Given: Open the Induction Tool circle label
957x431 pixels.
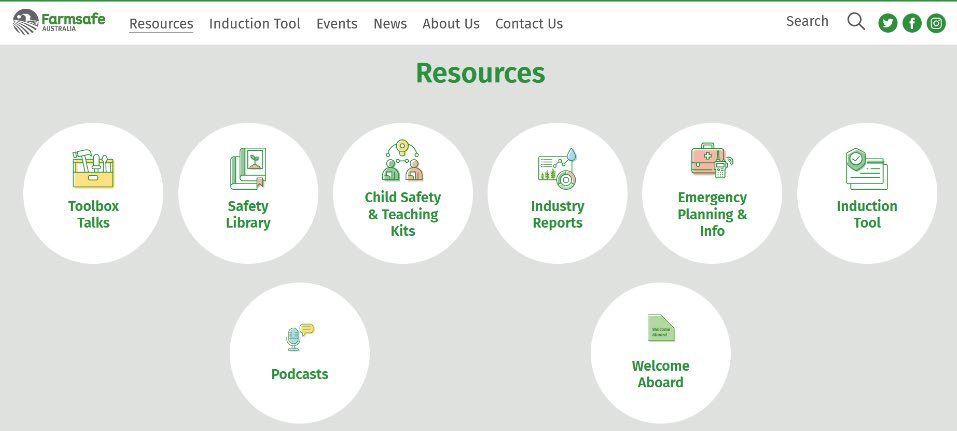Looking at the screenshot, I should [x=867, y=214].
